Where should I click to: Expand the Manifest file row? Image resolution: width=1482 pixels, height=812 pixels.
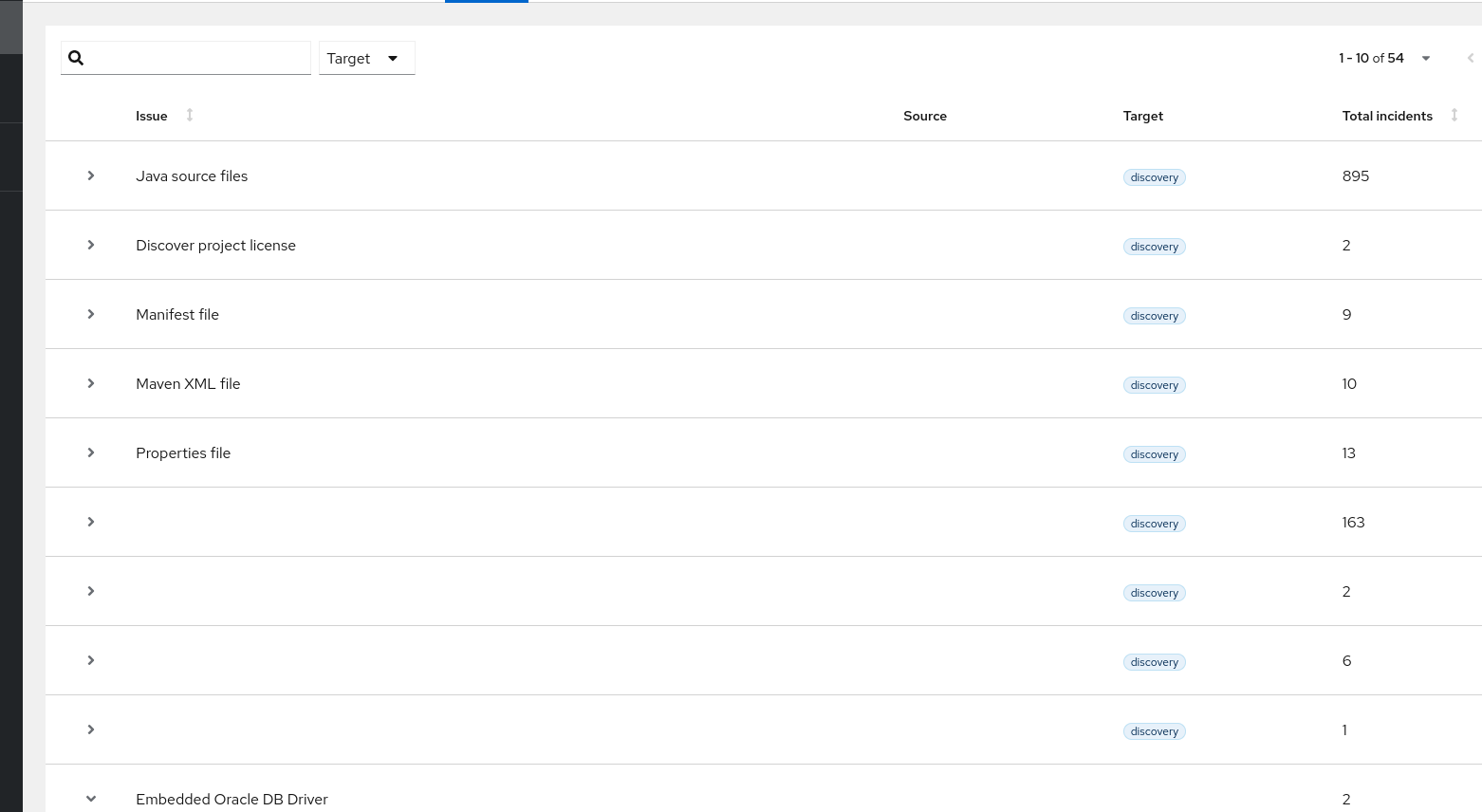point(91,314)
